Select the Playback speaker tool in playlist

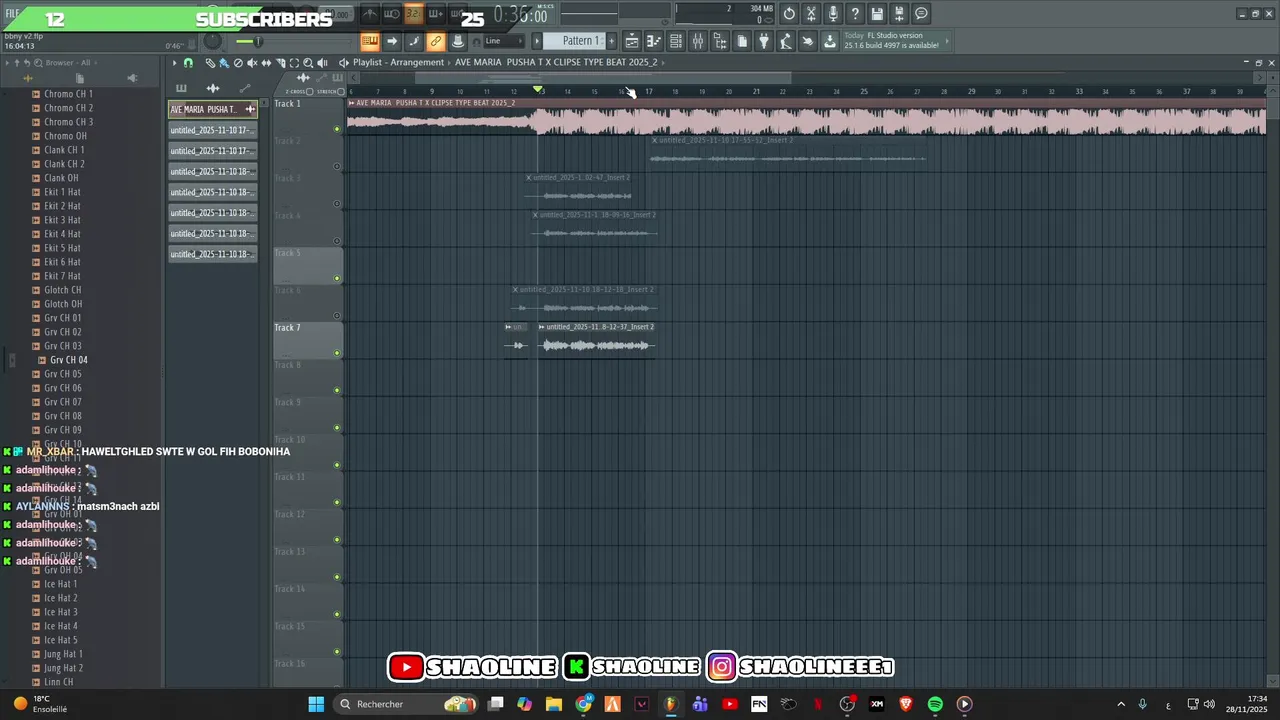coord(322,63)
